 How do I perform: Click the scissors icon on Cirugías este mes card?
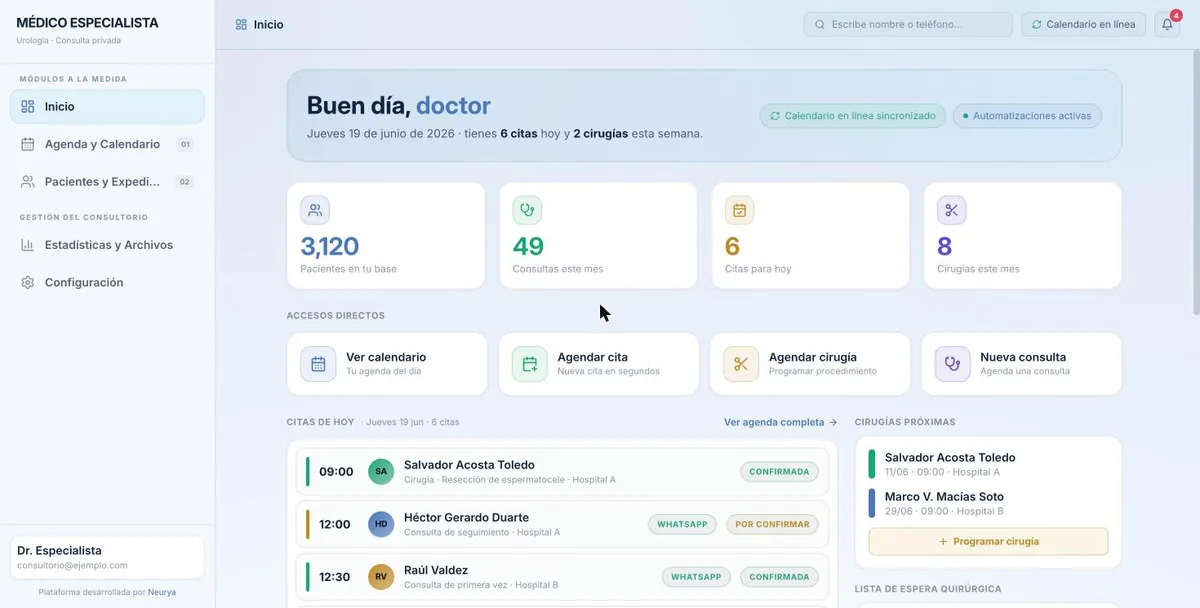click(x=951, y=210)
